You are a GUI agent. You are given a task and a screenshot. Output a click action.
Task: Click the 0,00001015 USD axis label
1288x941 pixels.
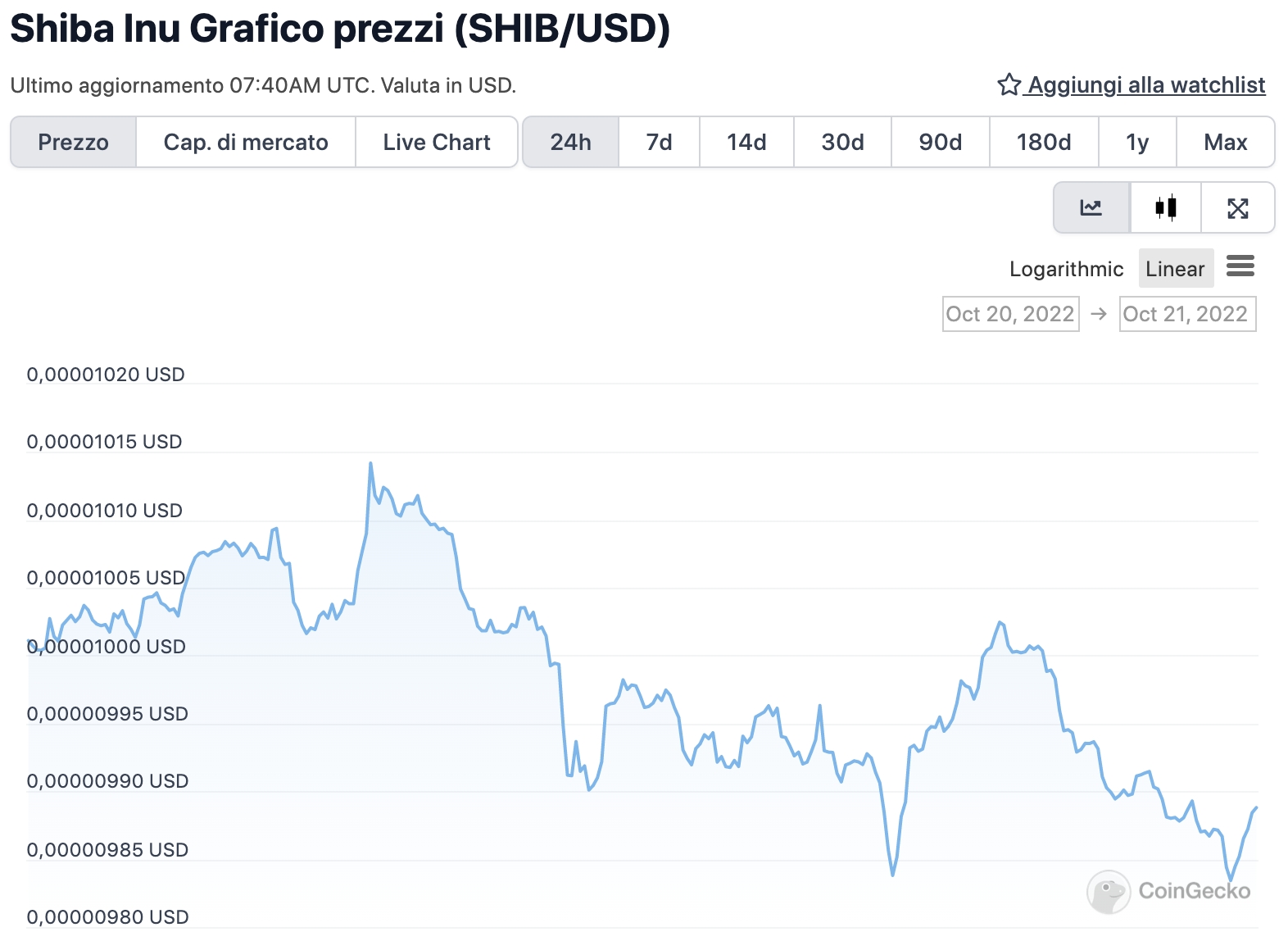[x=104, y=442]
